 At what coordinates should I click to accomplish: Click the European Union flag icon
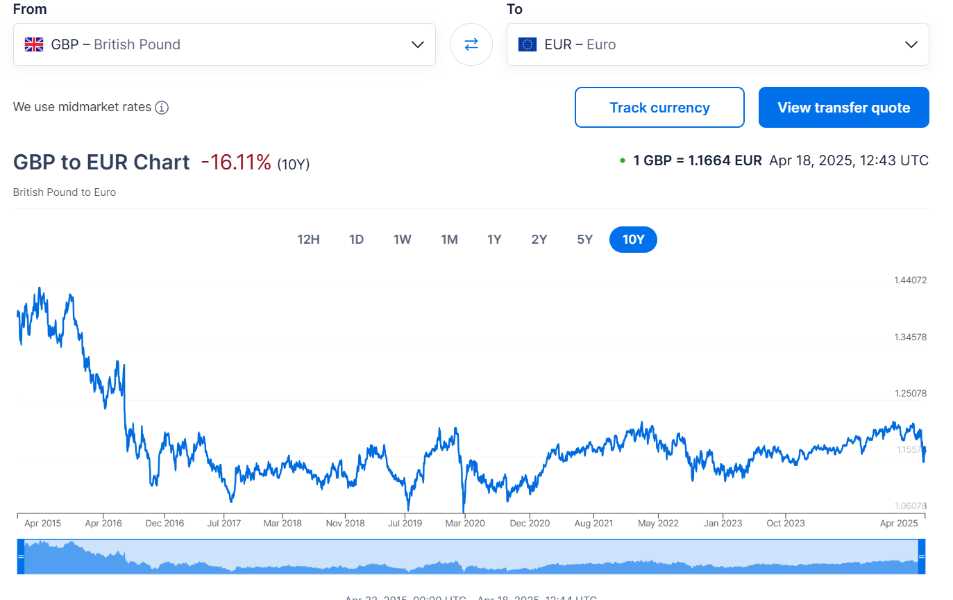[x=527, y=44]
